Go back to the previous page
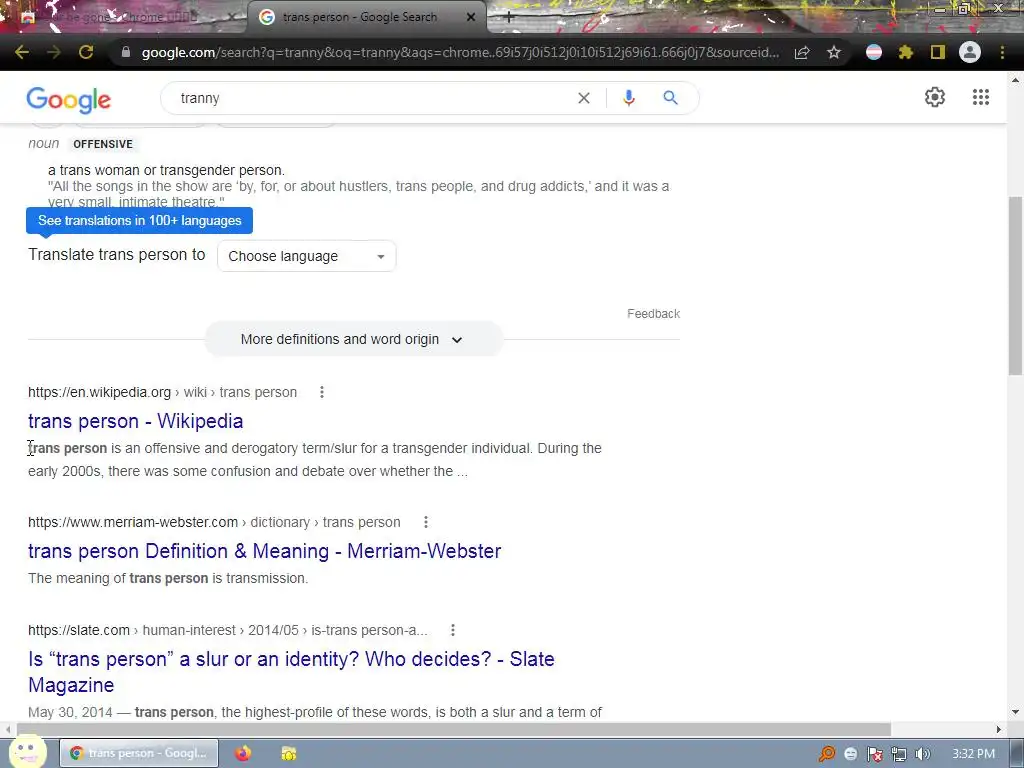Image resolution: width=1024 pixels, height=768 pixels. coord(22,52)
